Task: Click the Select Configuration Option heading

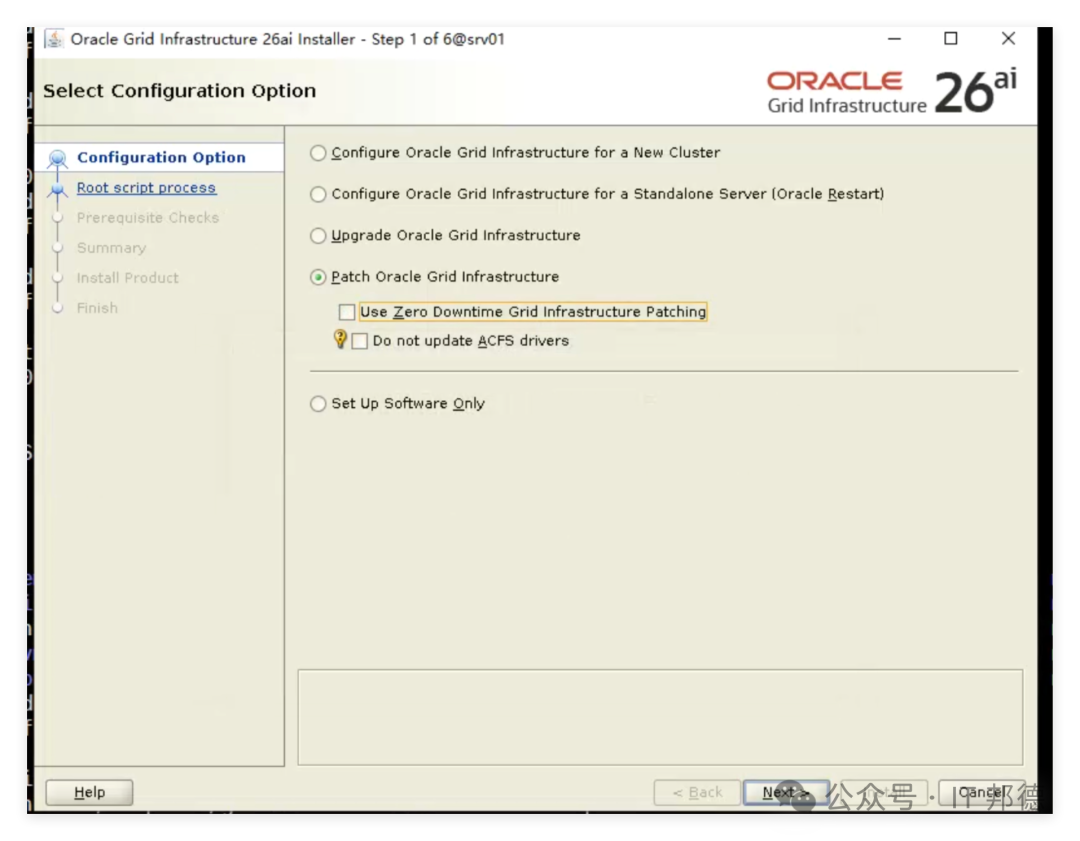Action: pyautogui.click(x=179, y=91)
